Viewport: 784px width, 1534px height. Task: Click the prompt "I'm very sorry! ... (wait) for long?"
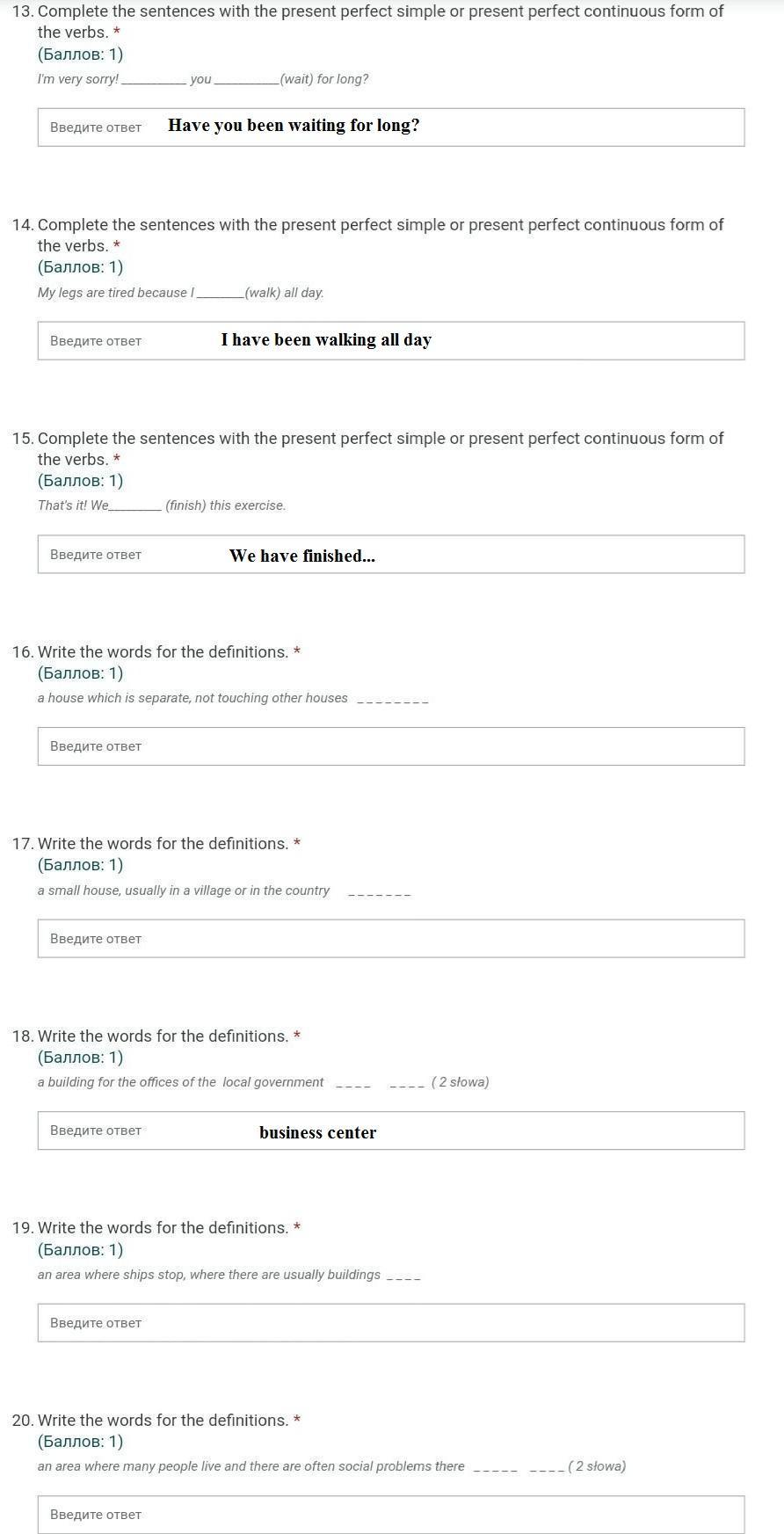[x=202, y=79]
